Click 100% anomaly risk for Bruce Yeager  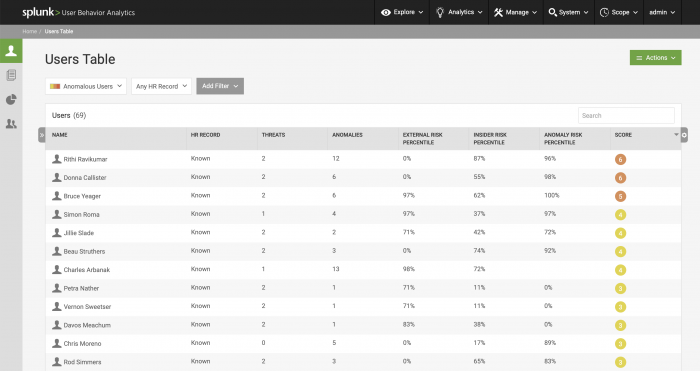tap(551, 196)
